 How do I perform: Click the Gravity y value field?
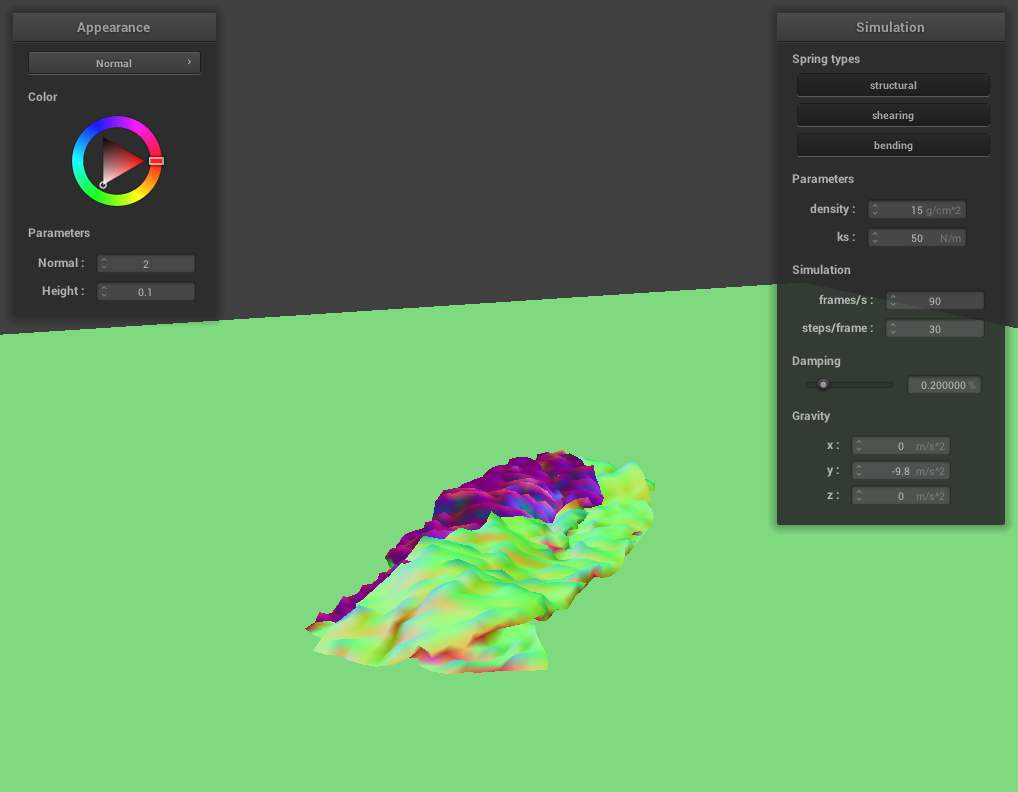tap(901, 471)
